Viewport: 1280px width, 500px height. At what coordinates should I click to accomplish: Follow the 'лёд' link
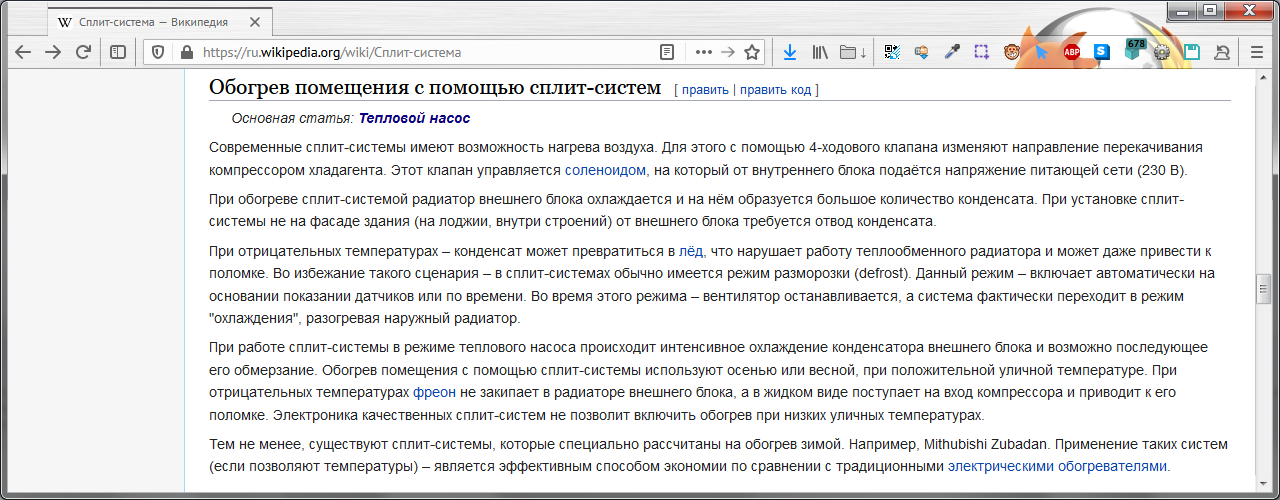point(690,250)
